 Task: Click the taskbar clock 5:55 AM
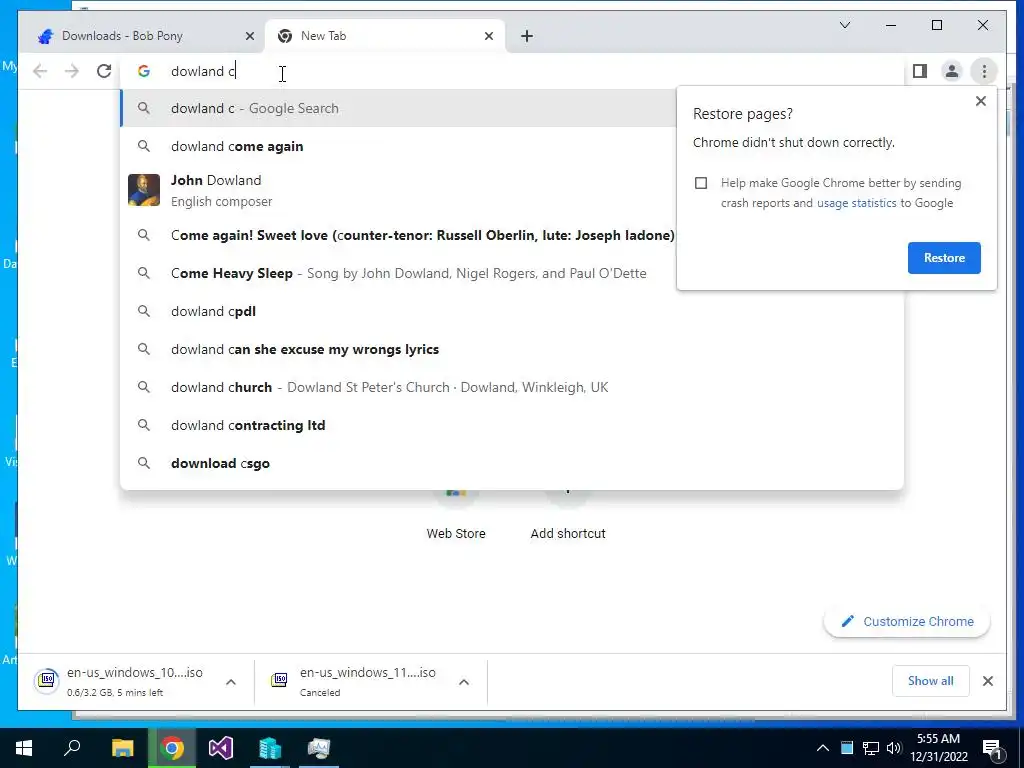click(938, 748)
